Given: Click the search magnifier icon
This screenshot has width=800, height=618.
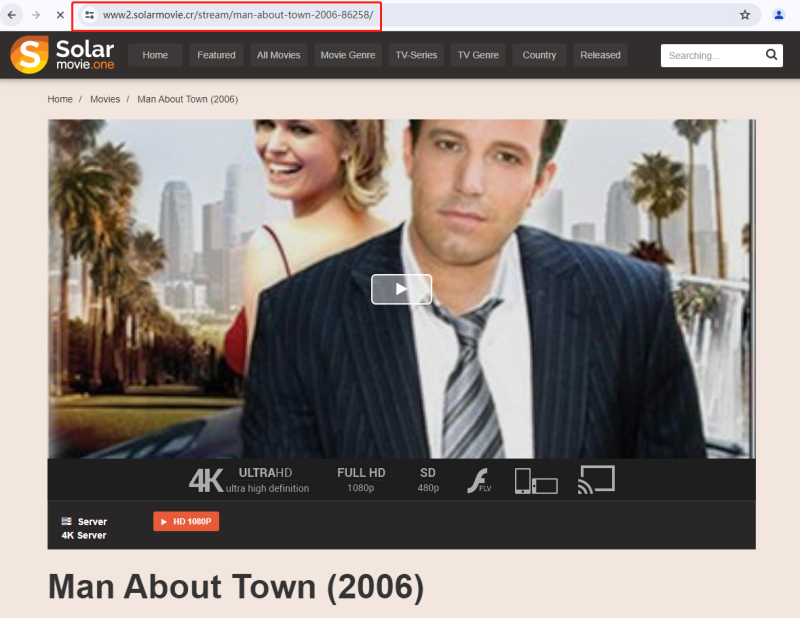Looking at the screenshot, I should click(771, 55).
